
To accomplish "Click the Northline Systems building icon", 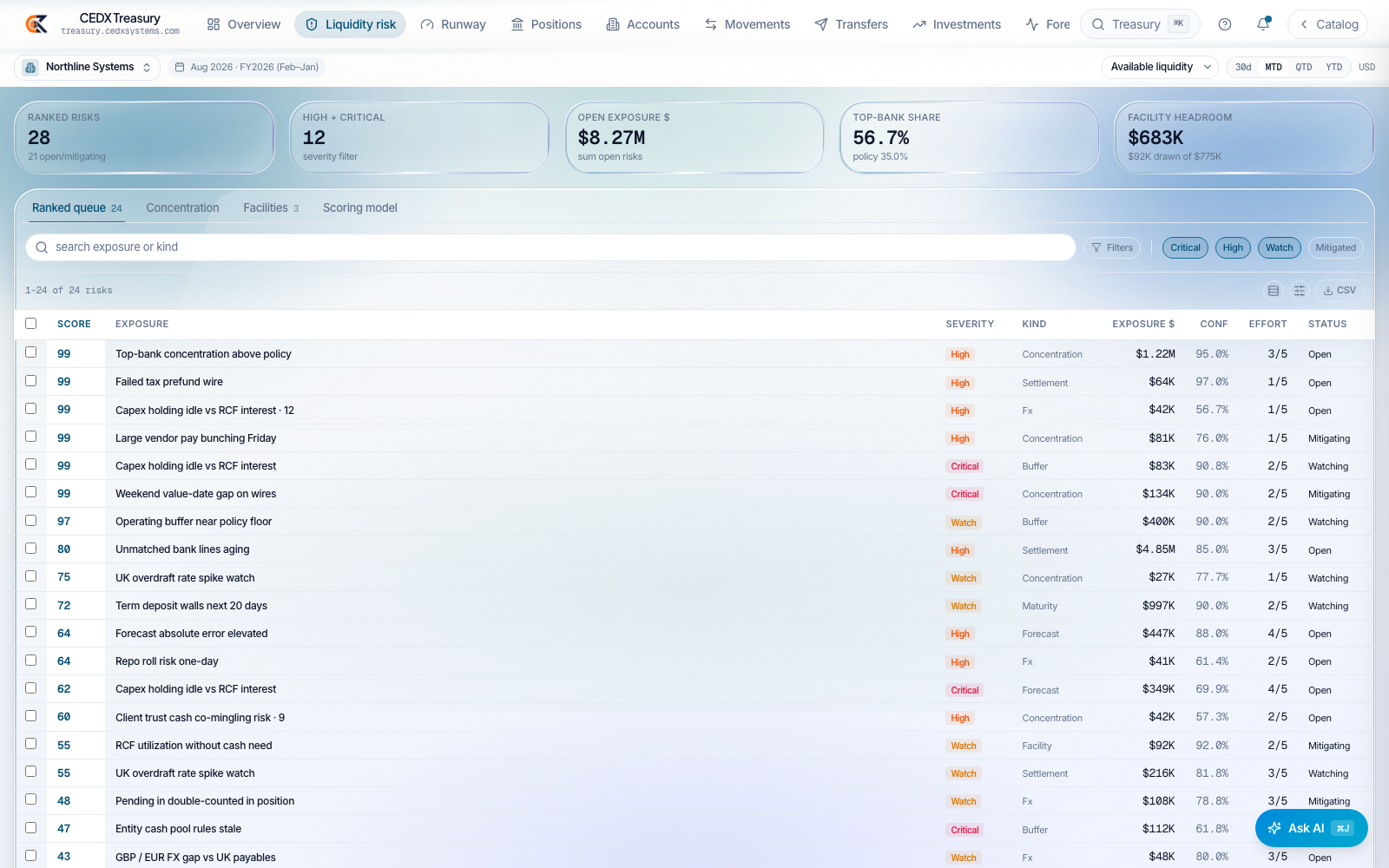I will click(x=30, y=67).
